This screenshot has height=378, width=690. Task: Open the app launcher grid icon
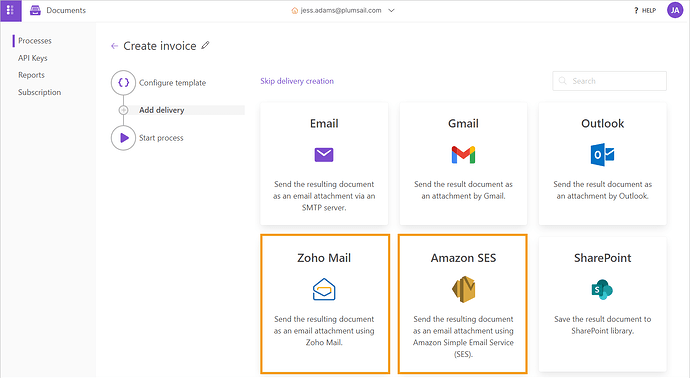[x=10, y=10]
